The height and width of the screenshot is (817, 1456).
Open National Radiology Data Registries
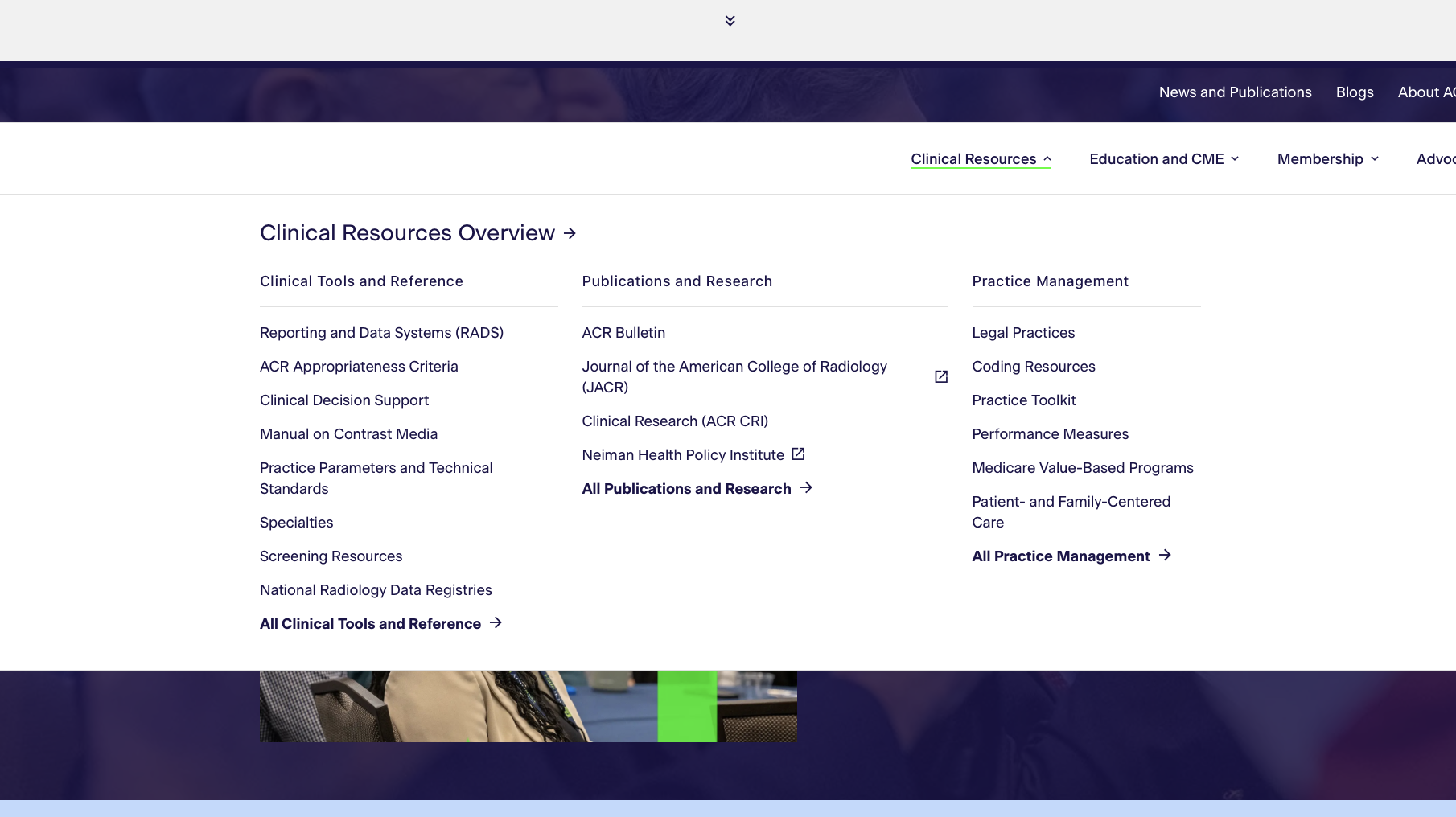tap(376, 590)
